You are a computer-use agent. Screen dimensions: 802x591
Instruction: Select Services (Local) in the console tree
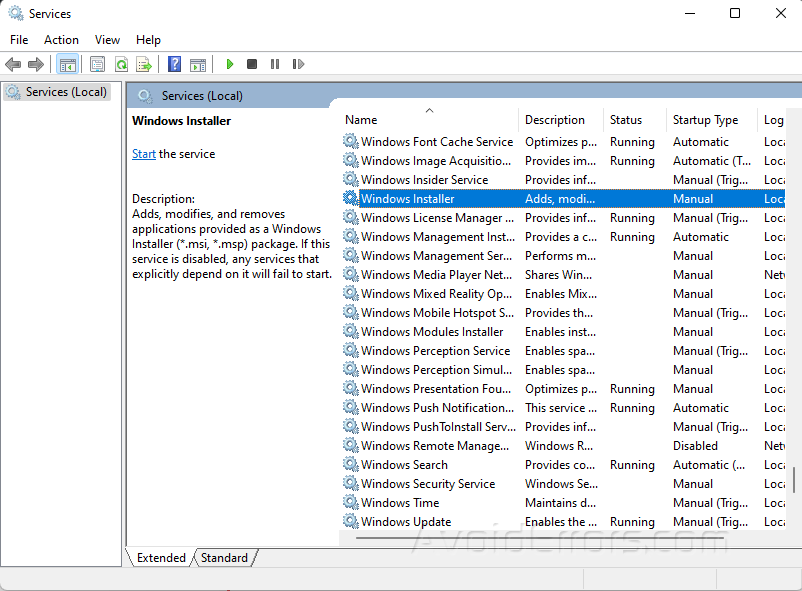click(66, 92)
